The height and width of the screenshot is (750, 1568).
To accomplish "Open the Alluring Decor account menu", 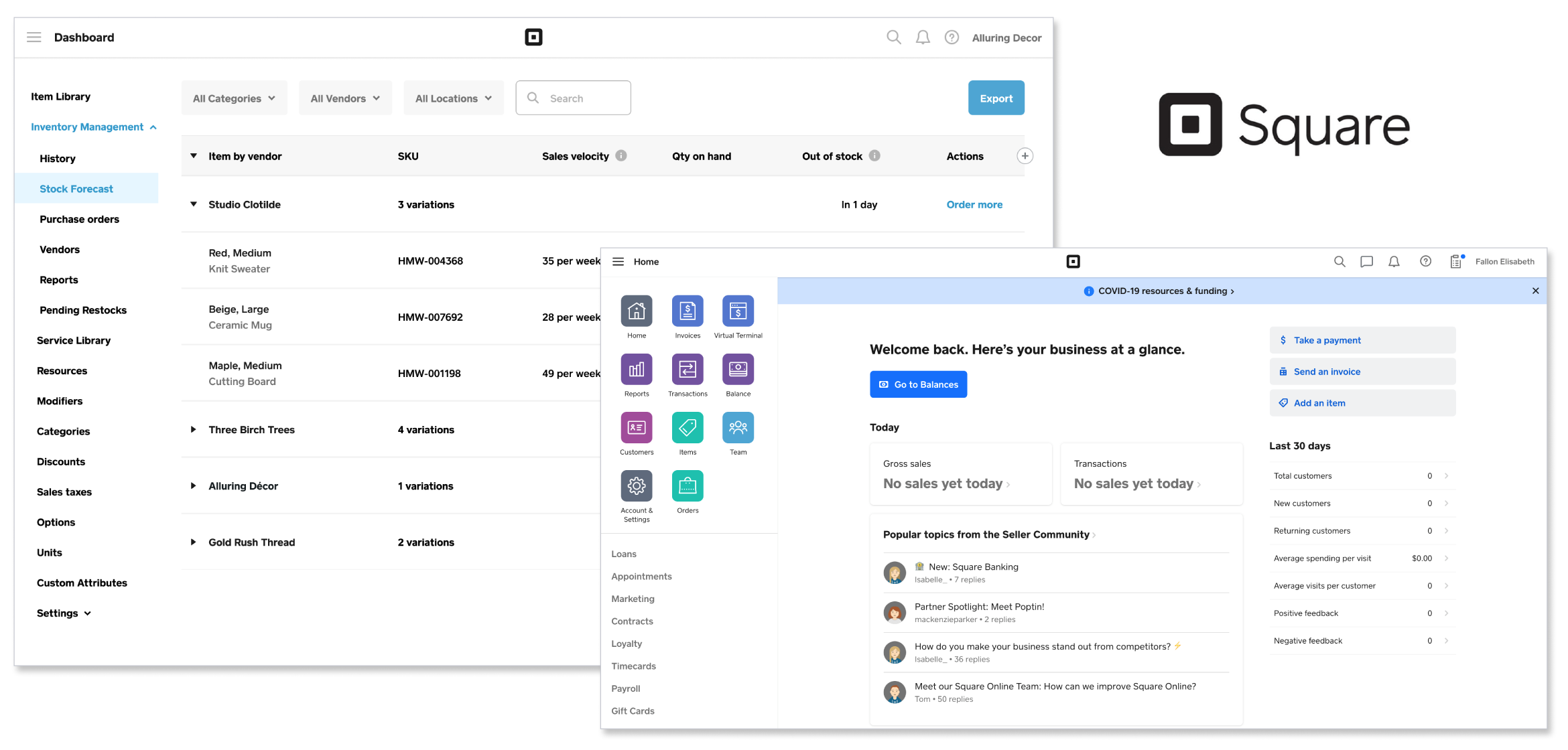I will coord(1006,38).
